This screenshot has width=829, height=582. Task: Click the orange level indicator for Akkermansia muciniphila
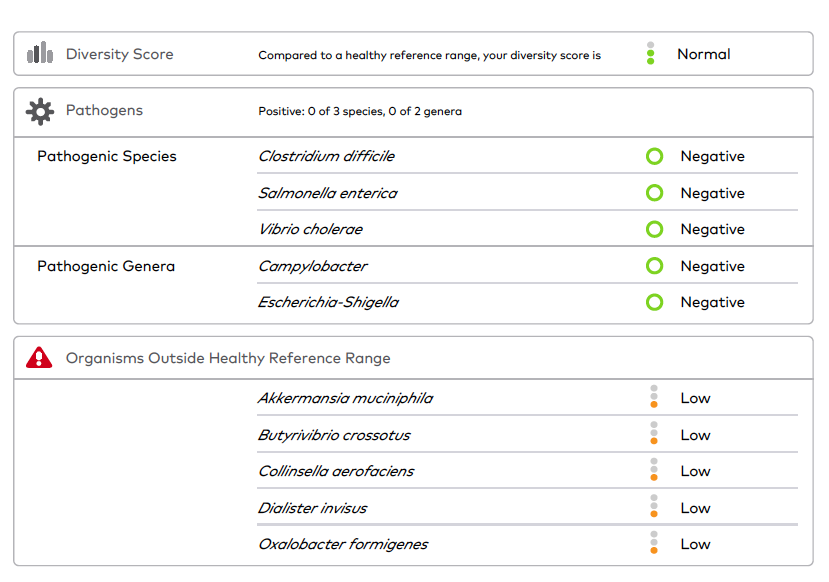click(x=654, y=396)
